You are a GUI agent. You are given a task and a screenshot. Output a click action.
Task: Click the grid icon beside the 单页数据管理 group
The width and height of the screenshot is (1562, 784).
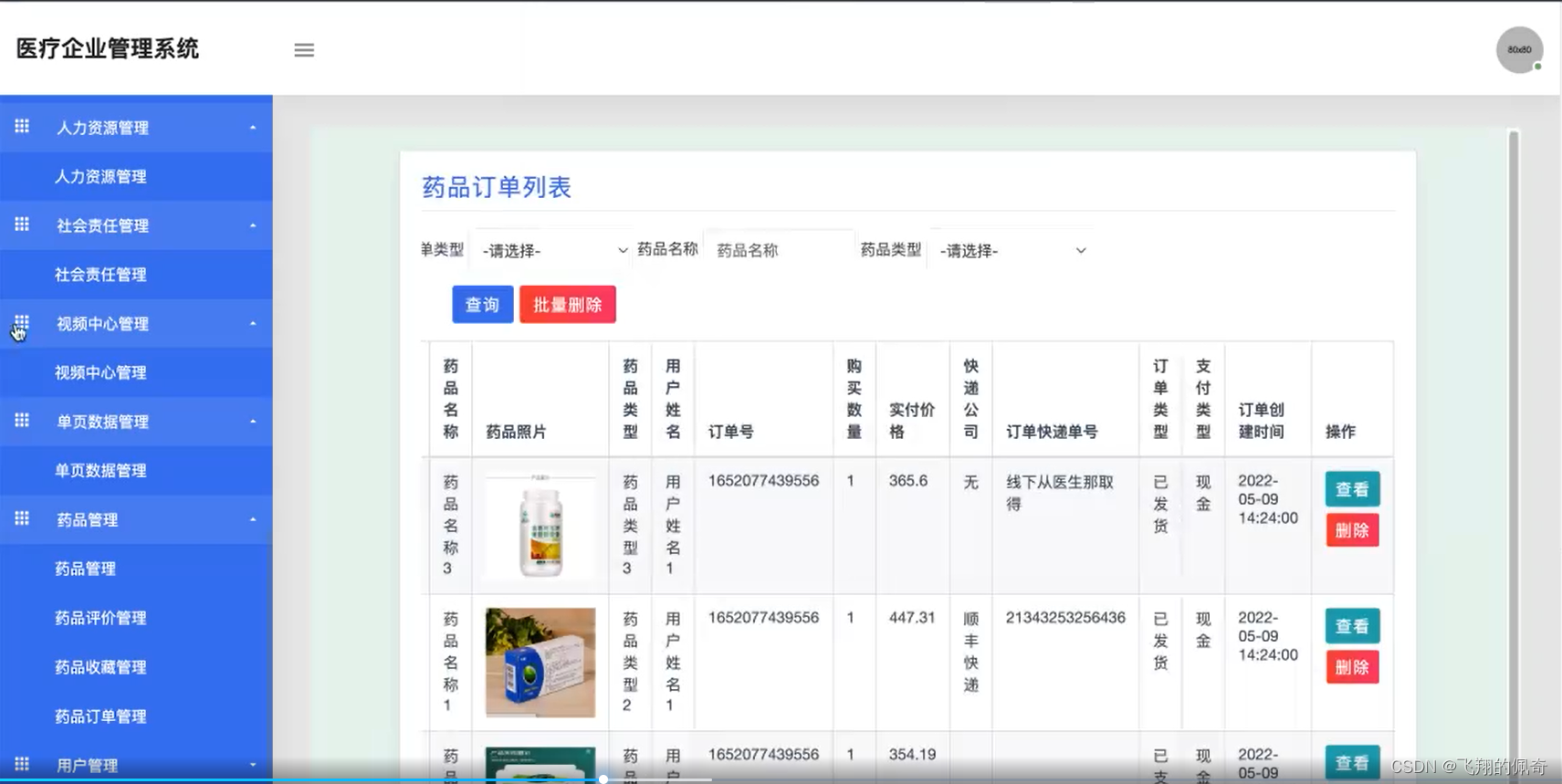(x=22, y=421)
